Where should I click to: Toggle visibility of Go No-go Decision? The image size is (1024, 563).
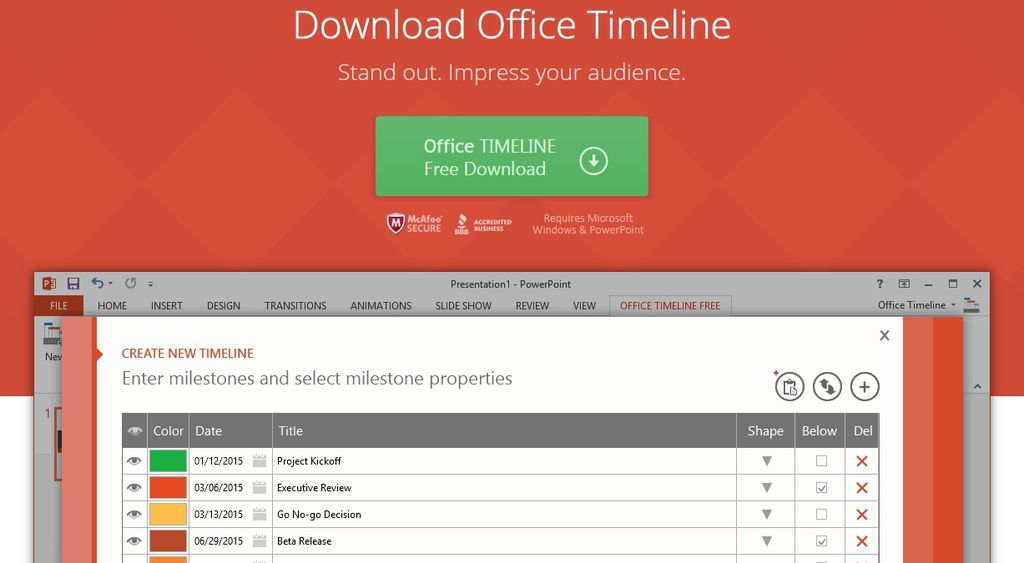pos(134,515)
